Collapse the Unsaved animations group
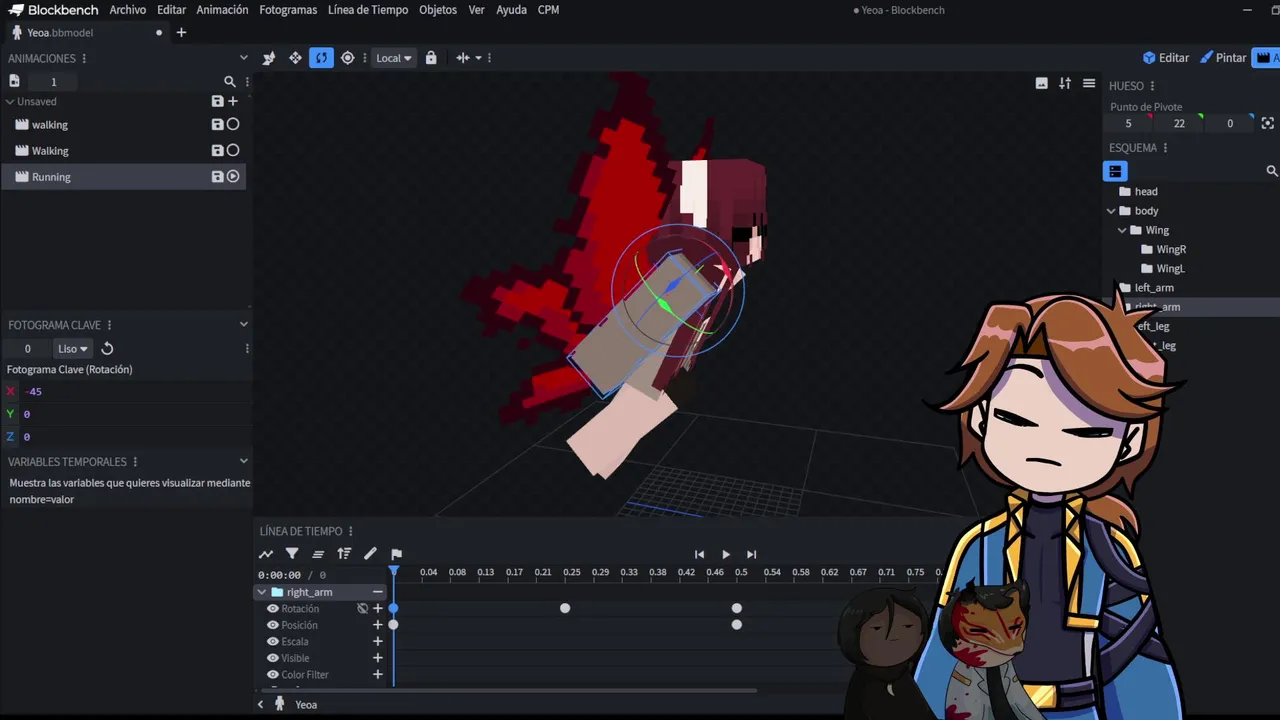This screenshot has height=720, width=1280. tap(10, 101)
